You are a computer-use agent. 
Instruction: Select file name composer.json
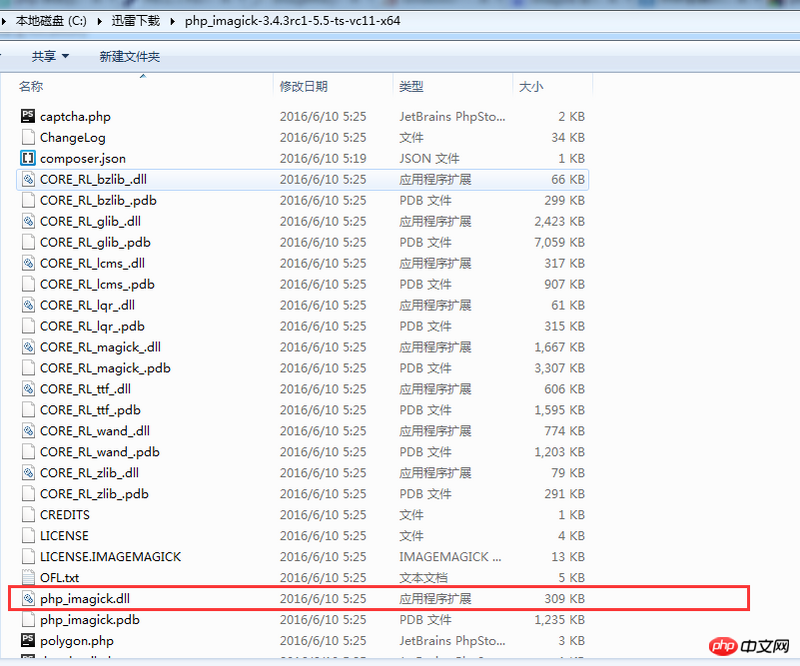pos(83,158)
